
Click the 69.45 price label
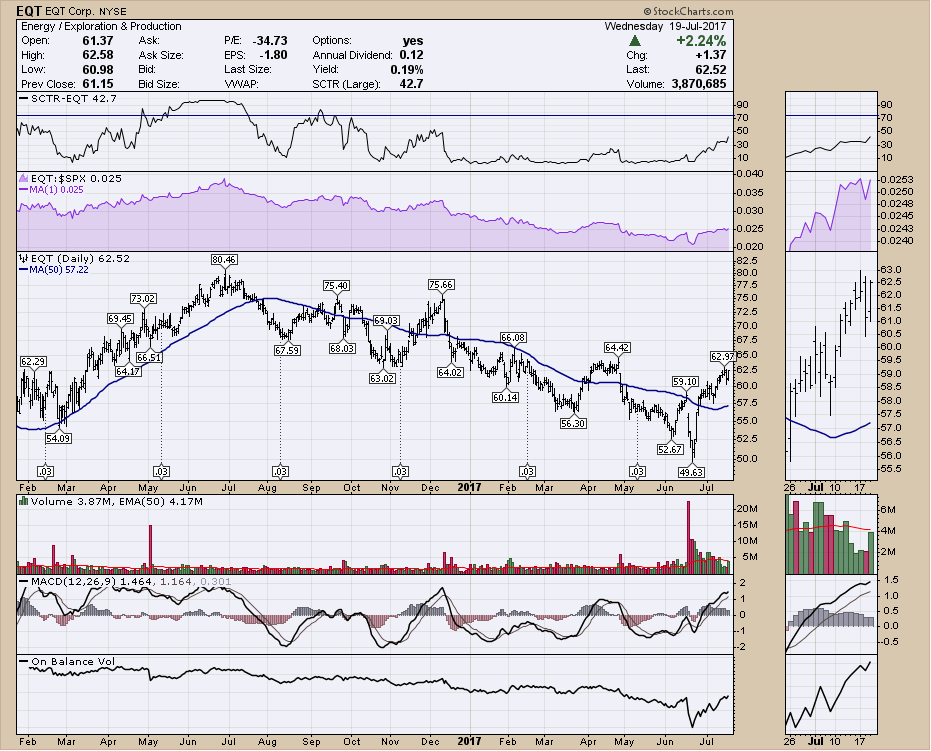click(x=120, y=319)
